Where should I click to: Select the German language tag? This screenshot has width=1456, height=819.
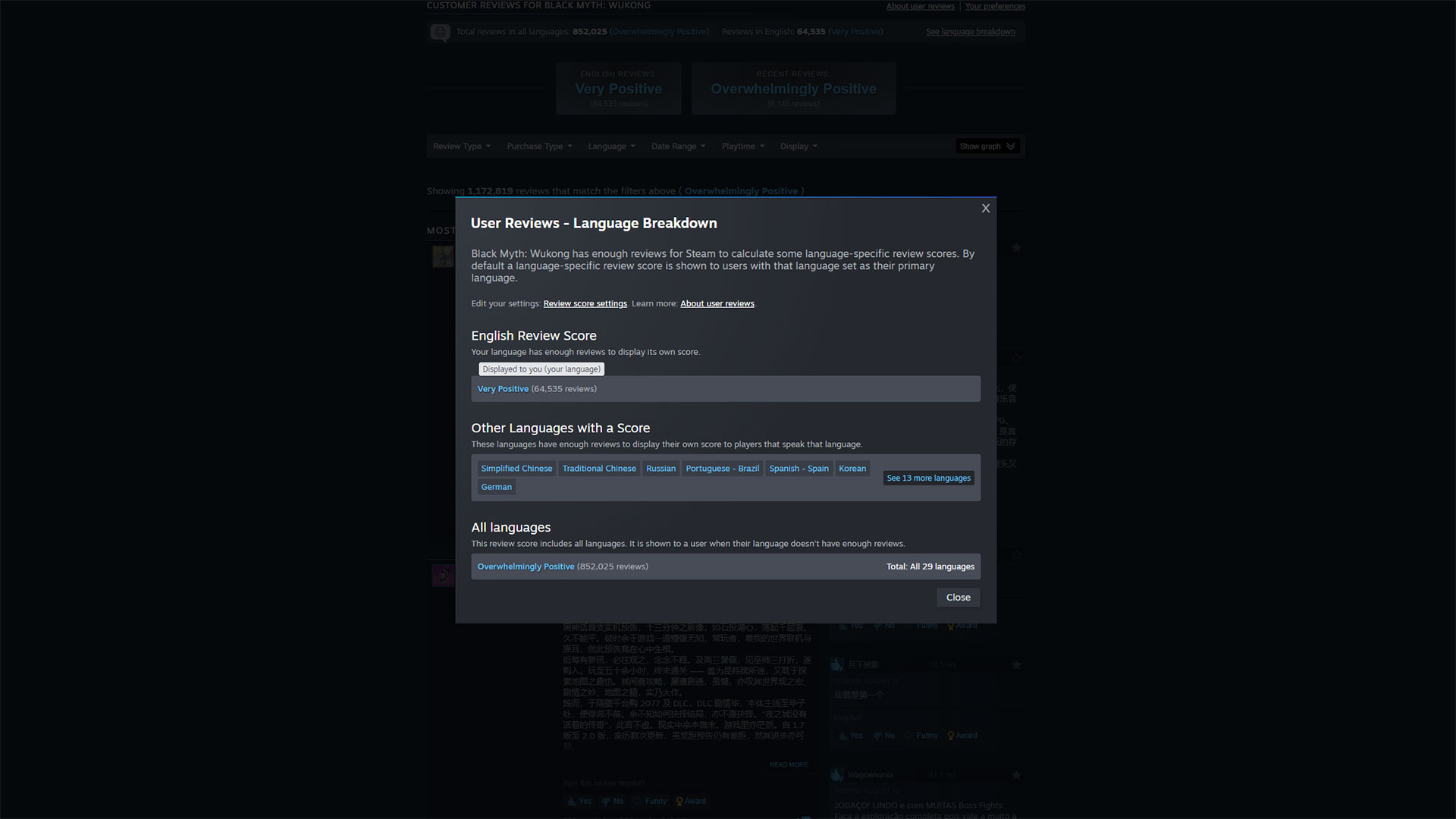coord(496,487)
